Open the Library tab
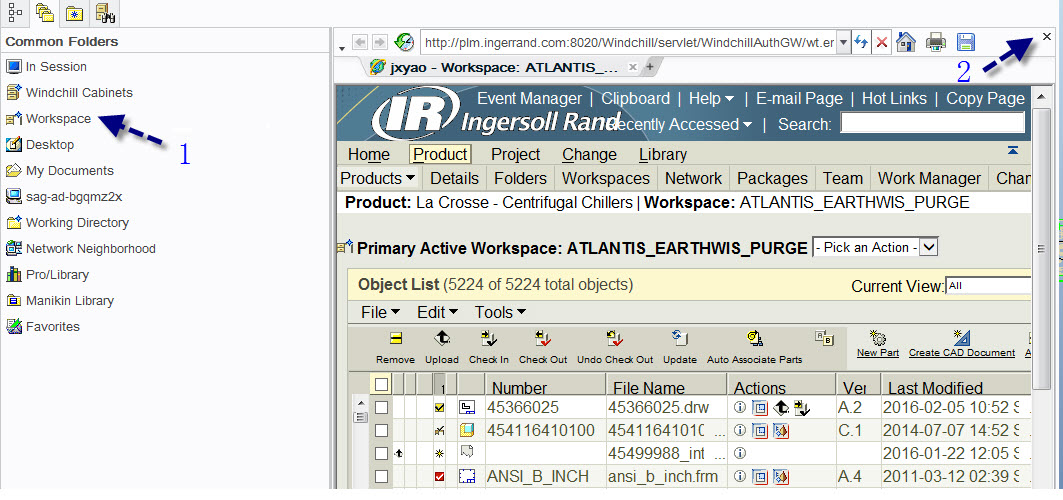The image size is (1063, 500). click(x=663, y=154)
